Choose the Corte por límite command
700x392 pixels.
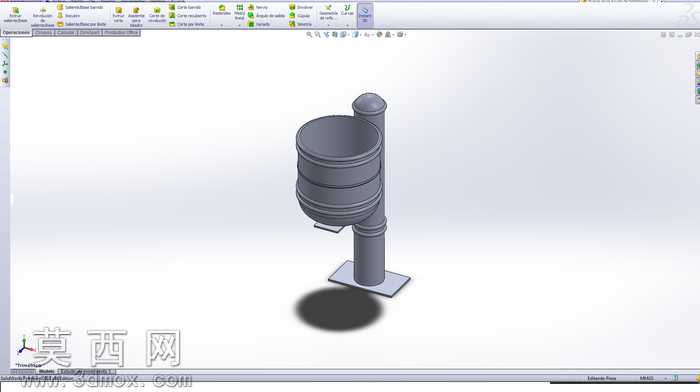click(x=187, y=24)
